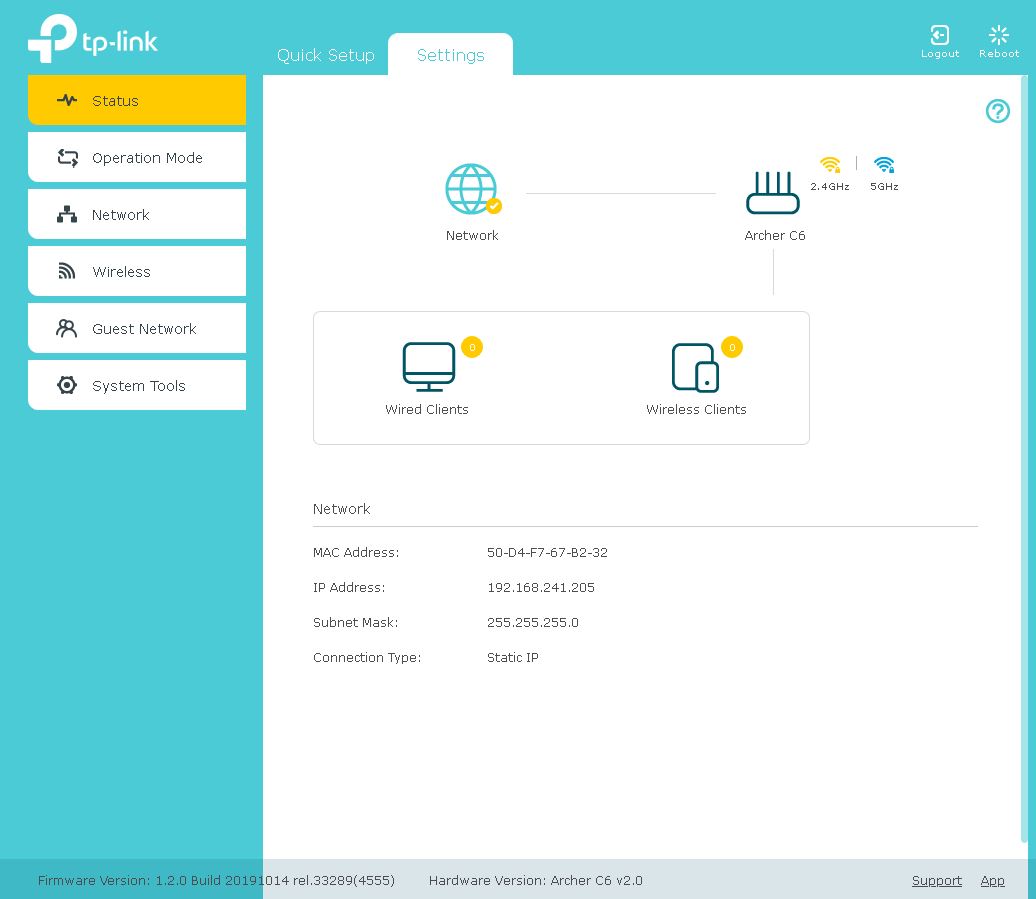Expand the System Tools section
Image resolution: width=1036 pixels, height=899 pixels.
click(x=137, y=385)
